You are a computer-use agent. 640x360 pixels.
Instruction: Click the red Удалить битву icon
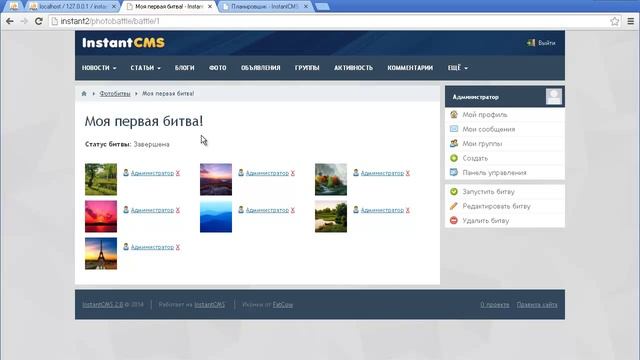[x=453, y=220]
